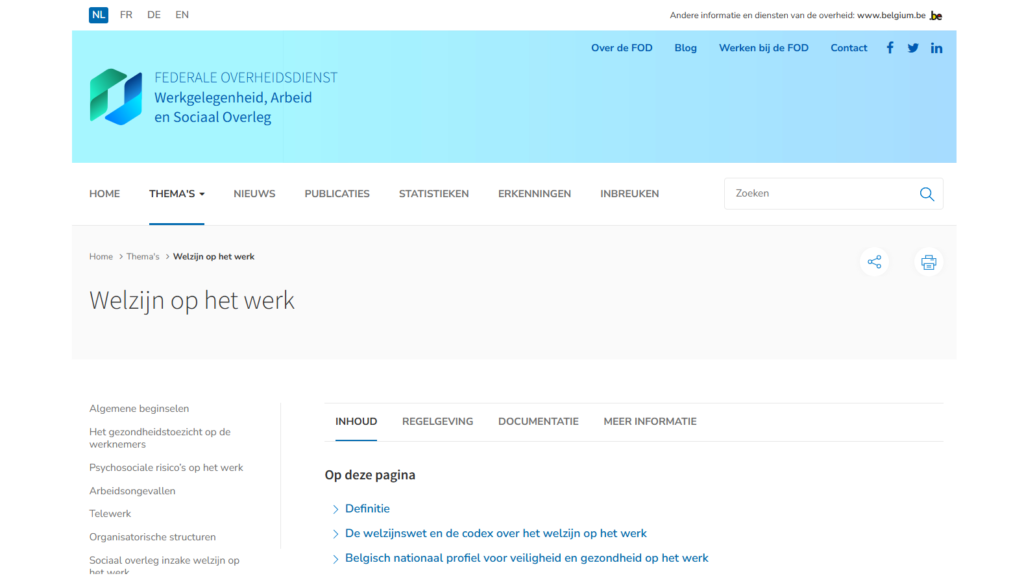
Task: Open Over de FOD link
Action: (622, 48)
